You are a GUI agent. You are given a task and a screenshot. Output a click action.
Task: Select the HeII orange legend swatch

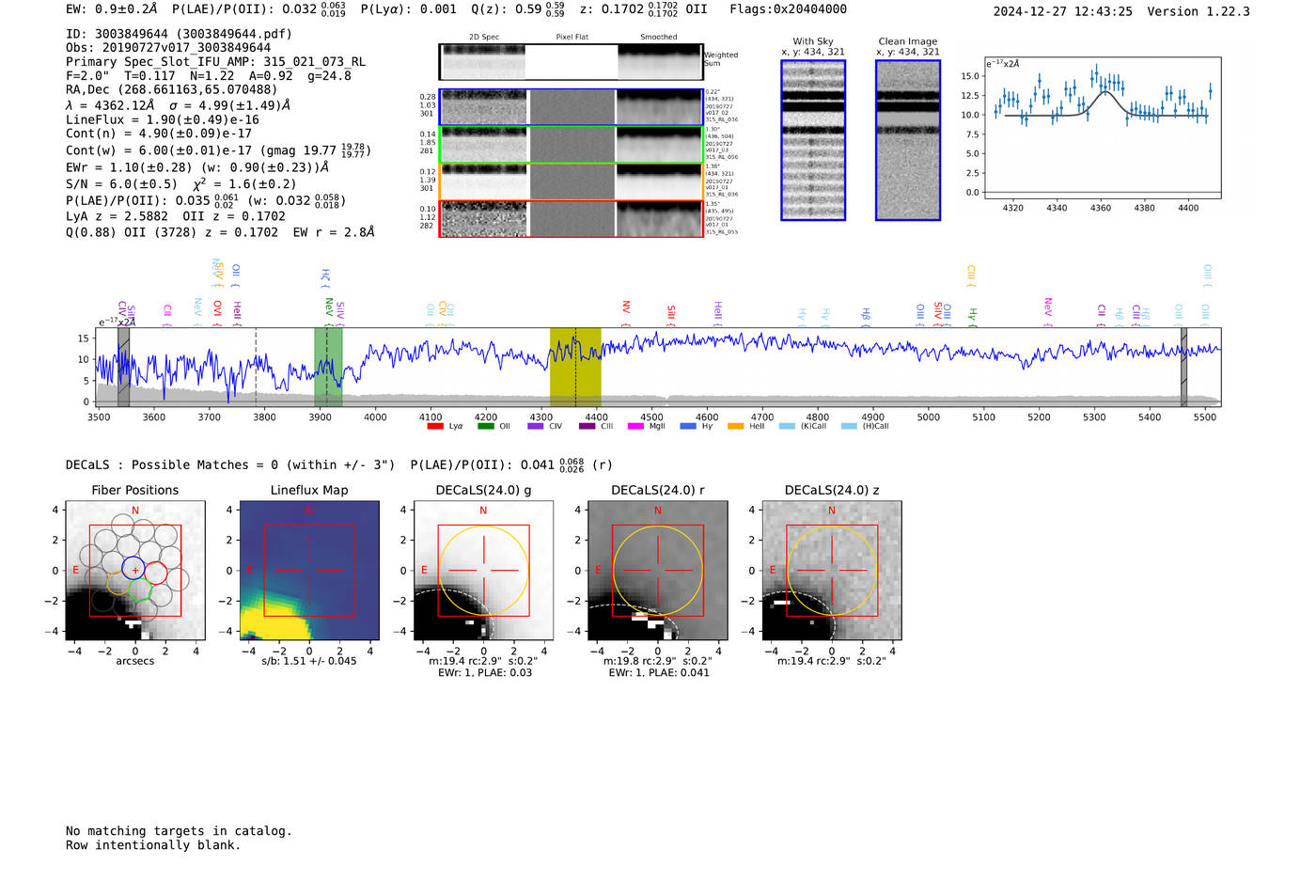pyautogui.click(x=736, y=426)
